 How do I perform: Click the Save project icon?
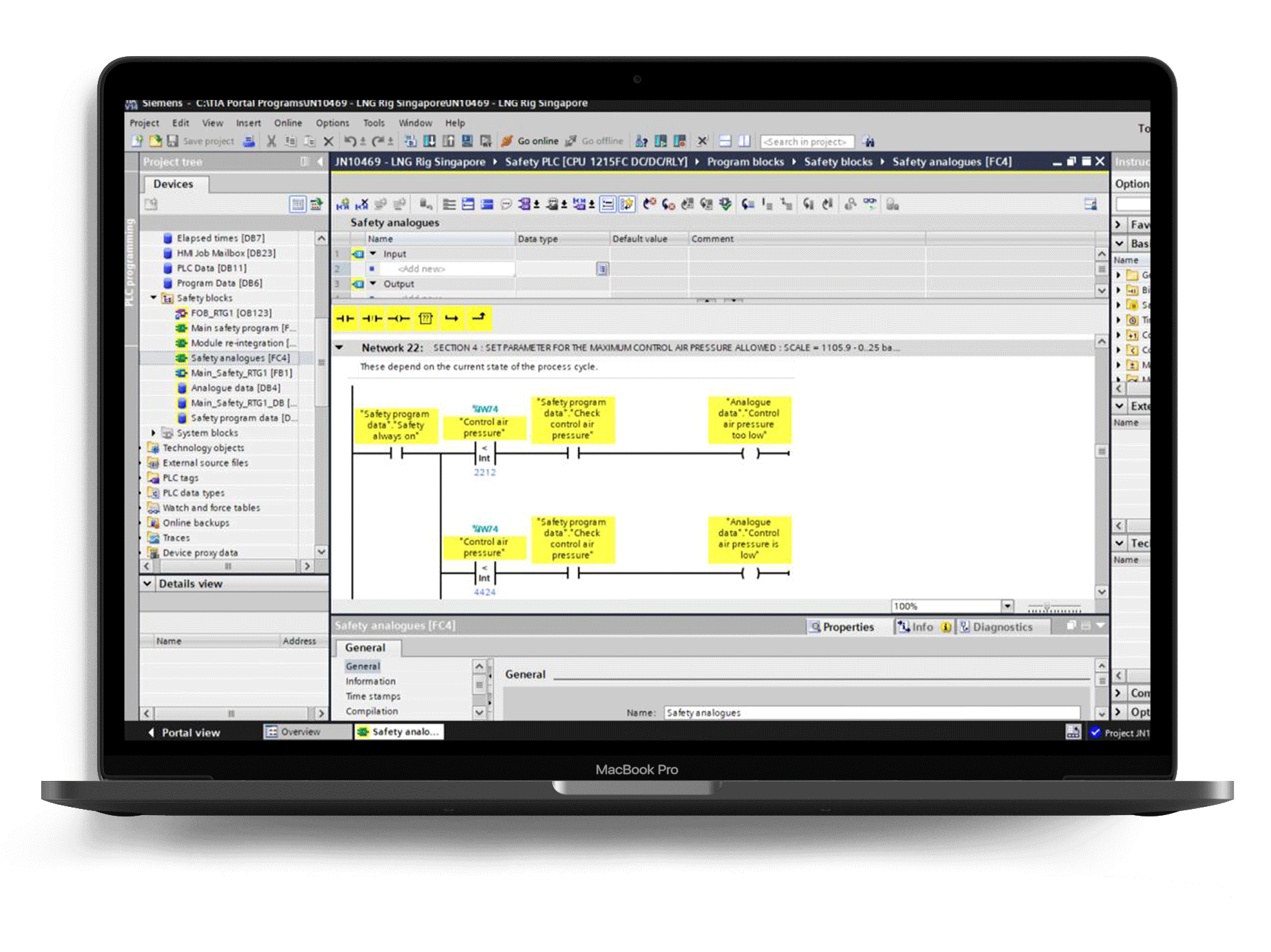(173, 141)
